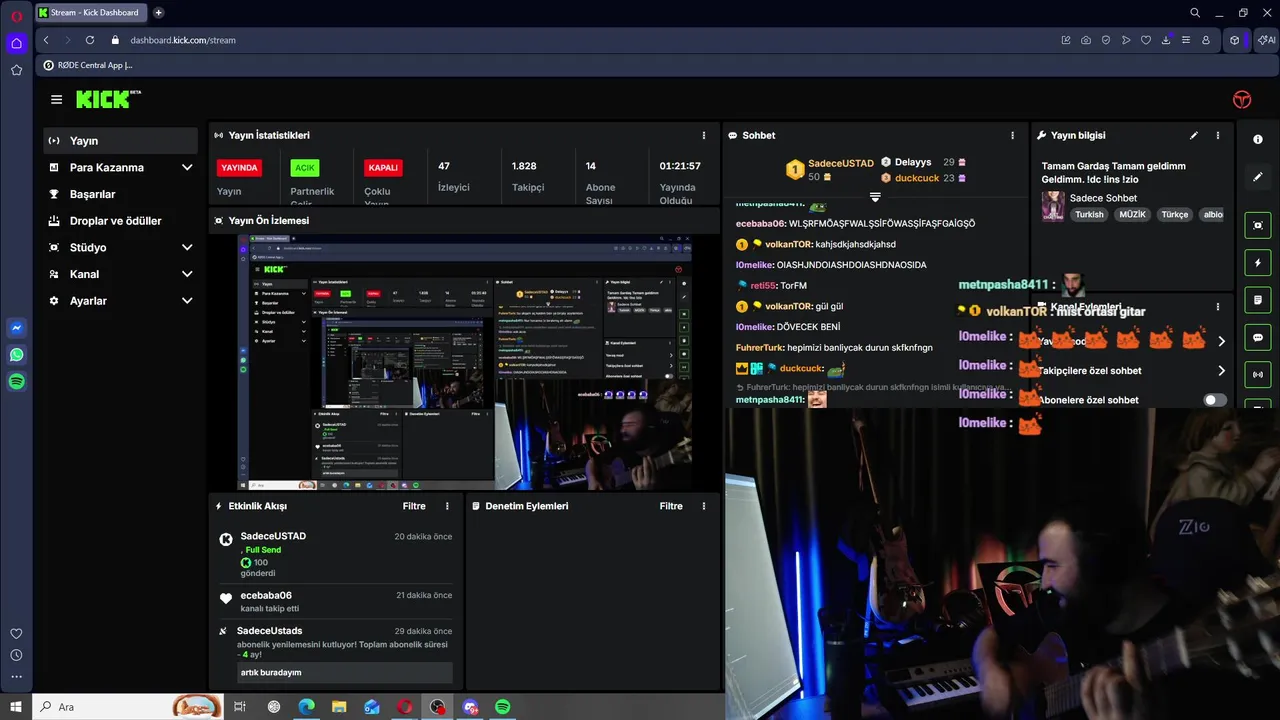
Task: Expand Para Kazanma menu
Action: click(187, 167)
